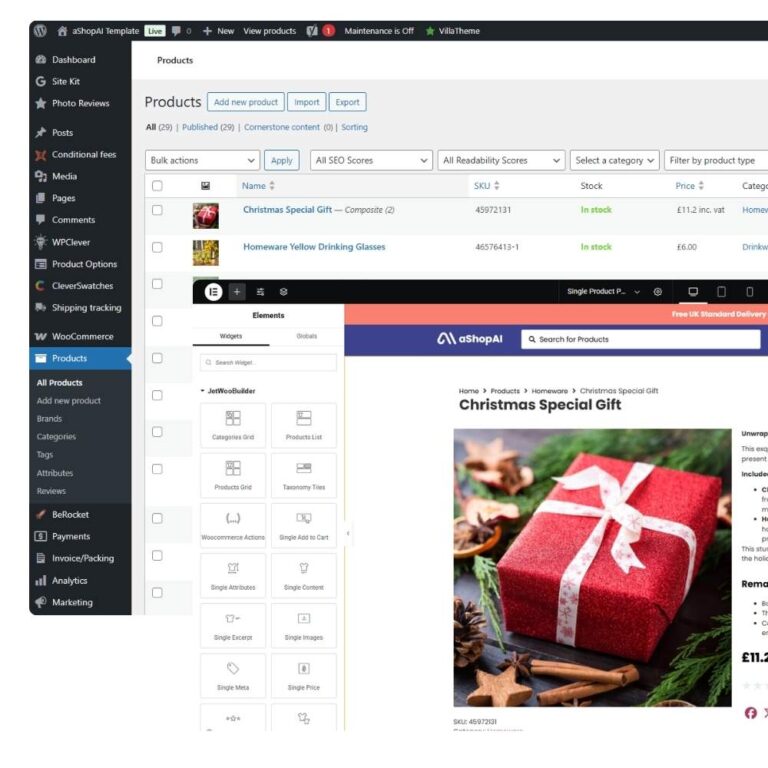The image size is (768, 768).
Task: Click the Export button
Action: 348,102
